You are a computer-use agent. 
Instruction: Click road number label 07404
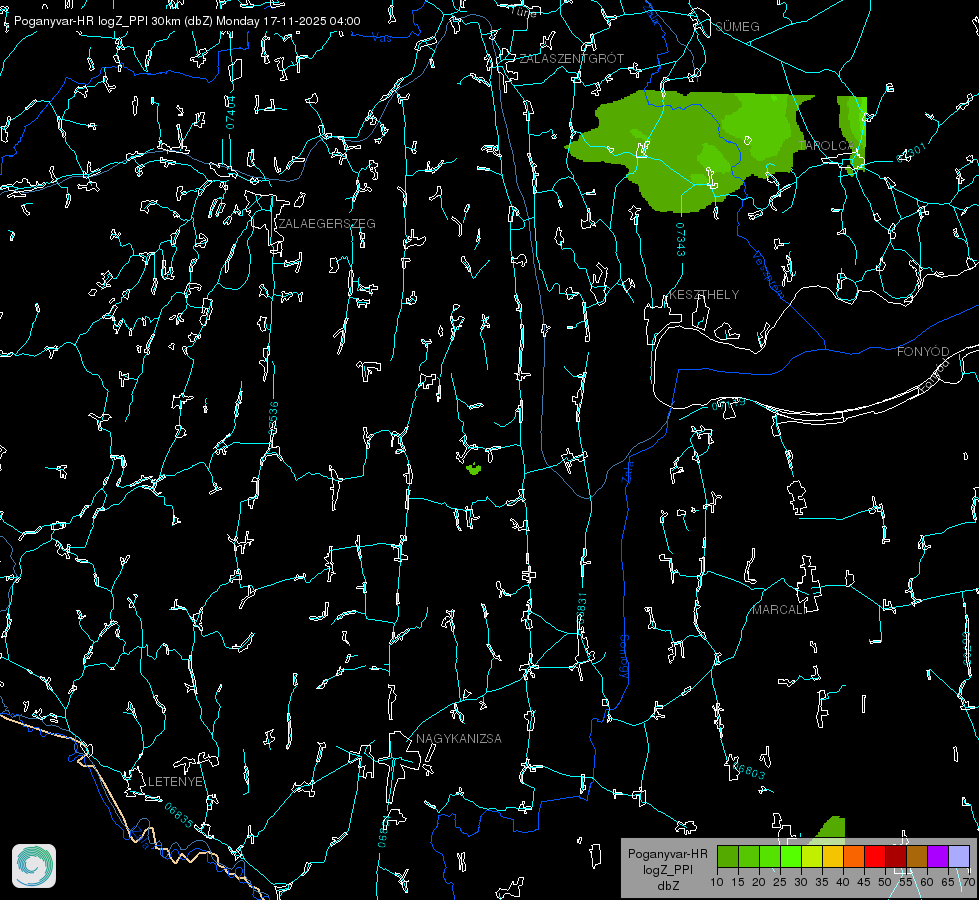230,113
